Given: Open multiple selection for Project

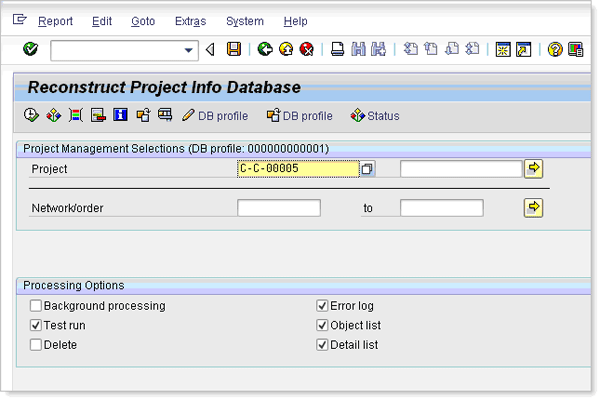Looking at the screenshot, I should (533, 169).
